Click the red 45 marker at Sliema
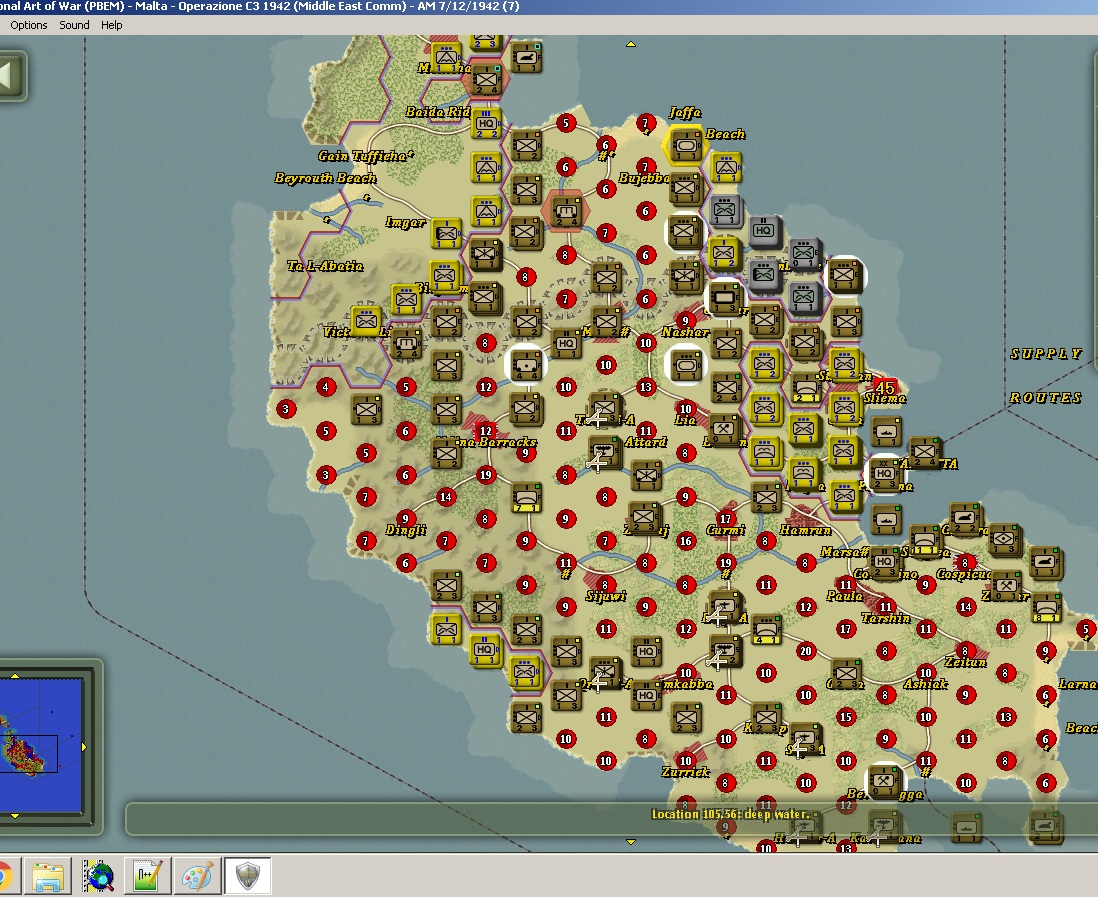This screenshot has height=900, width=1098. pyautogui.click(x=885, y=387)
